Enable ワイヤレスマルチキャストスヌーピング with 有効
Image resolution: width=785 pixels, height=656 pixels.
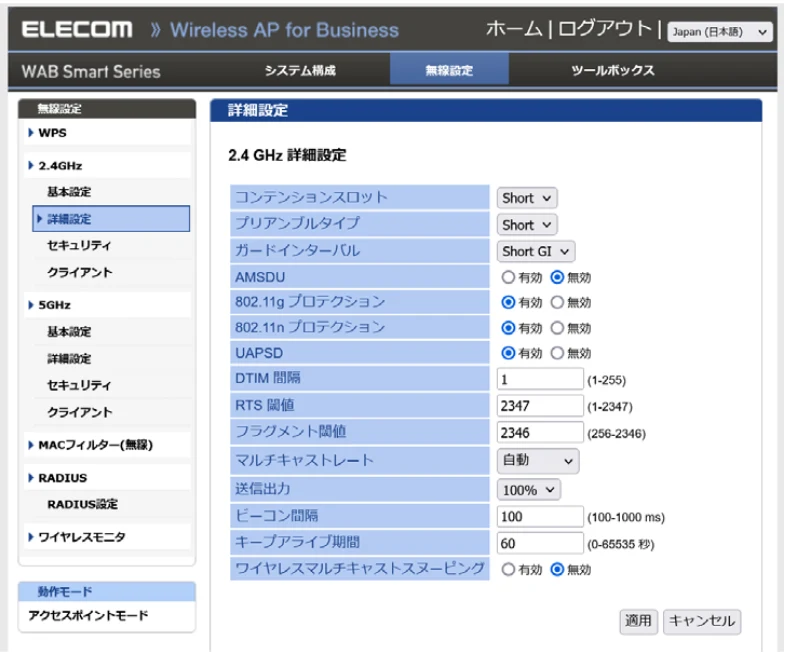tap(508, 569)
